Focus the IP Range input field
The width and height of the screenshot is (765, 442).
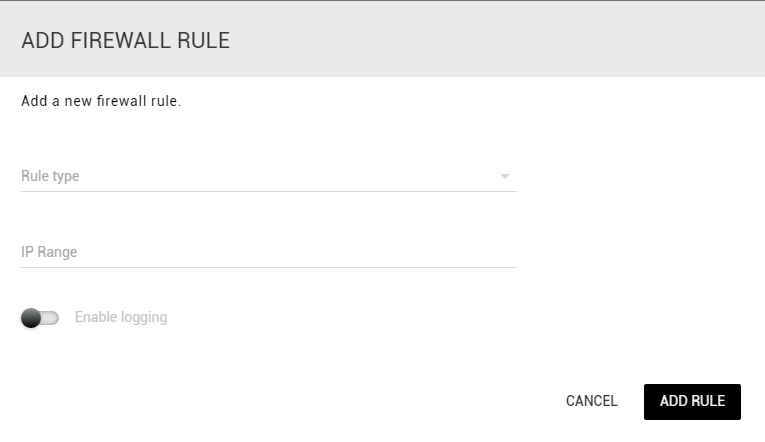tap(269, 252)
